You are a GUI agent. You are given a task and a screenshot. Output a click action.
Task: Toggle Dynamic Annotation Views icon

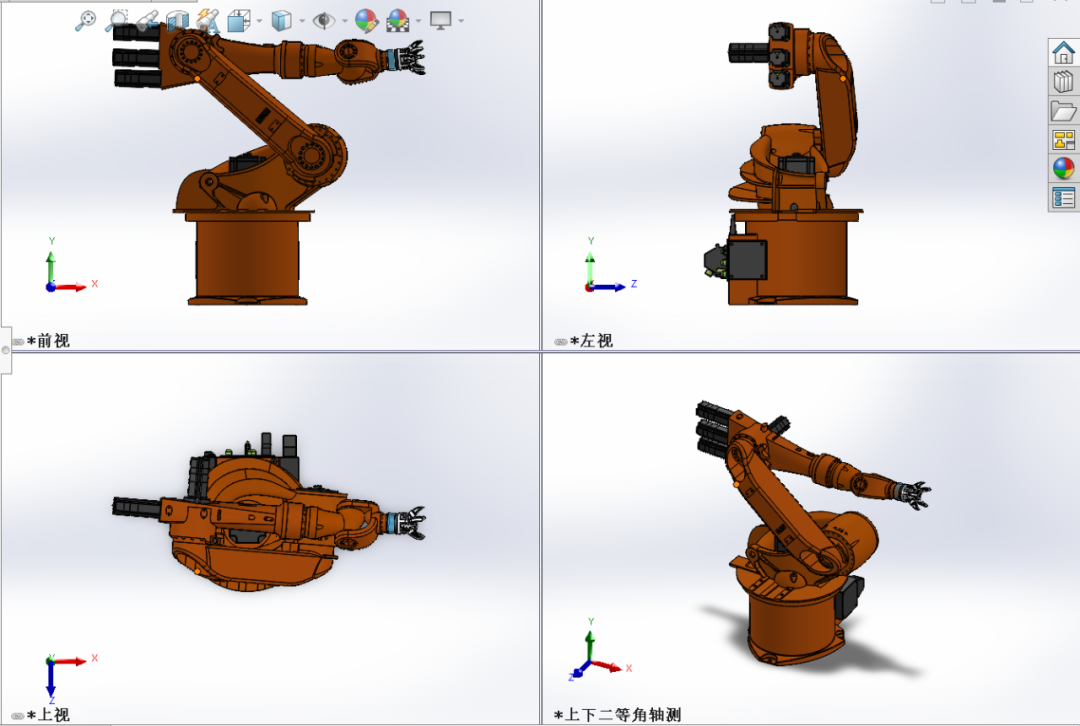tap(207, 21)
